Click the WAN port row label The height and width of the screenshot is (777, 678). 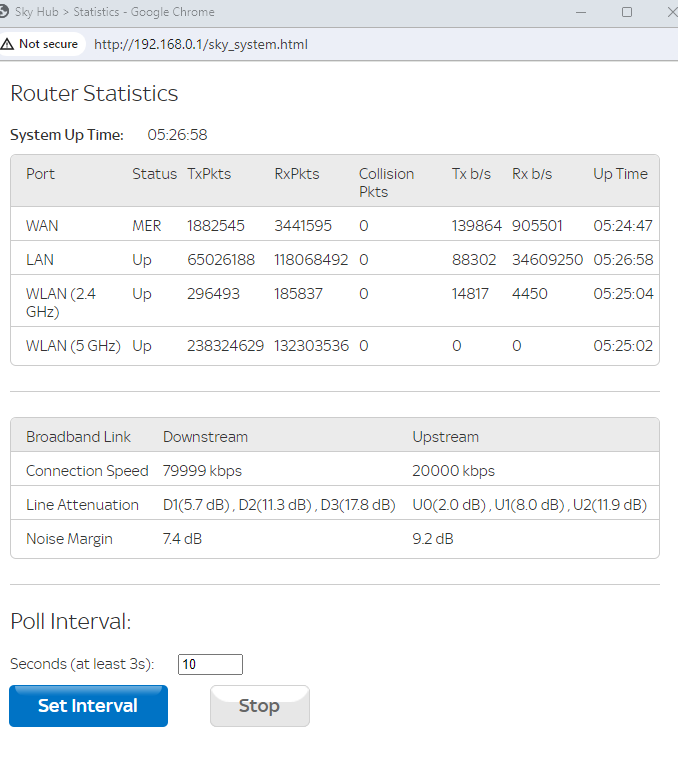pyautogui.click(x=42, y=226)
